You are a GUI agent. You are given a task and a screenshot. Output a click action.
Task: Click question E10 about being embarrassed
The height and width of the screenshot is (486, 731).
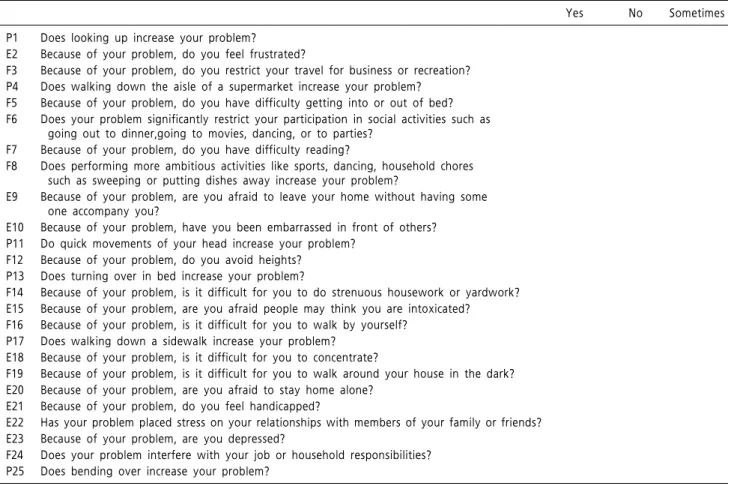(238, 227)
